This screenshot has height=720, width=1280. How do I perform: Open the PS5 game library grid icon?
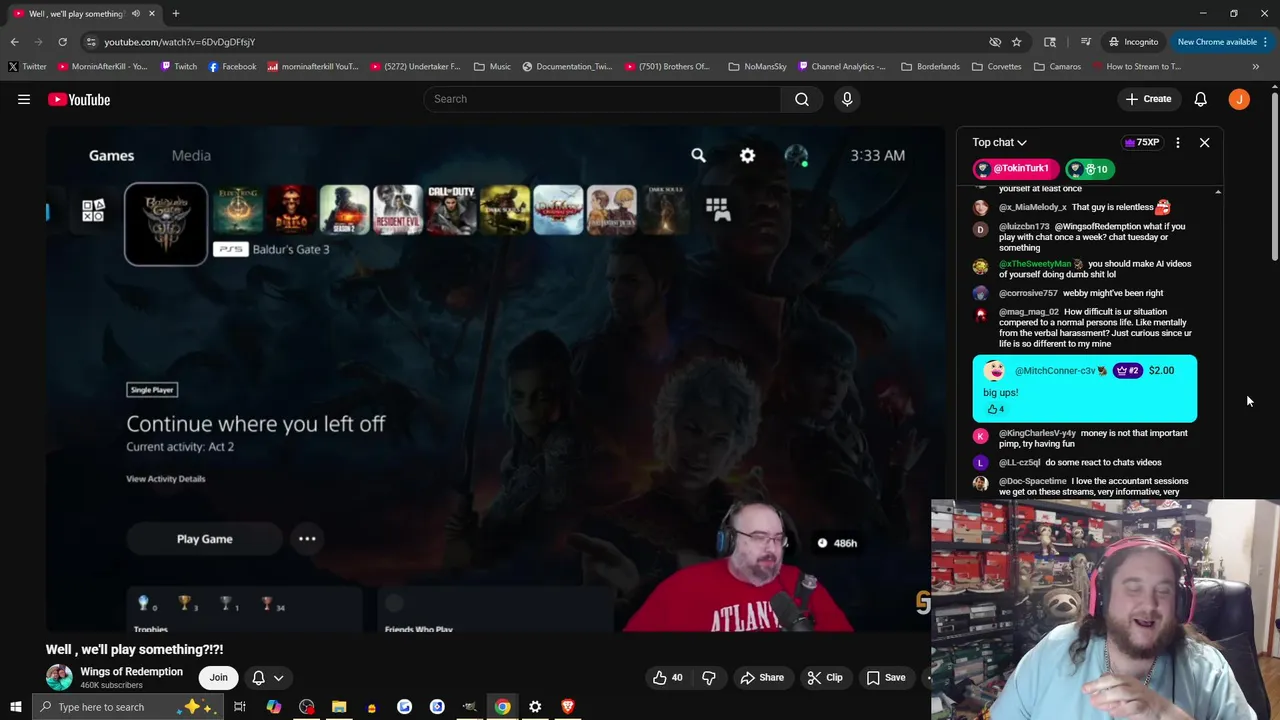[x=717, y=207]
